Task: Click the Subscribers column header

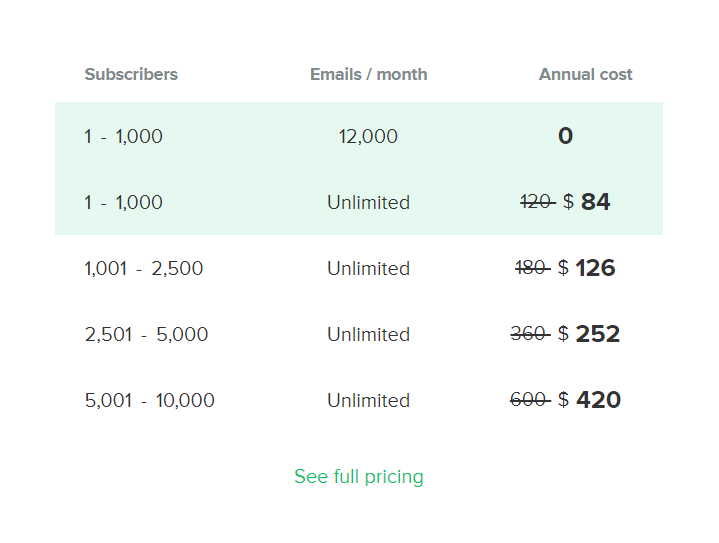Action: pos(131,75)
